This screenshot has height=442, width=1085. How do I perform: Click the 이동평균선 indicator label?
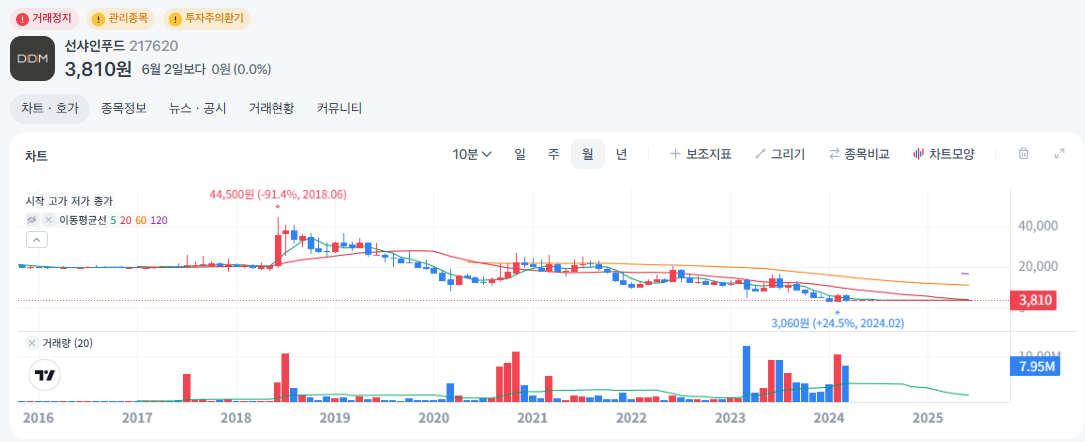coord(82,220)
